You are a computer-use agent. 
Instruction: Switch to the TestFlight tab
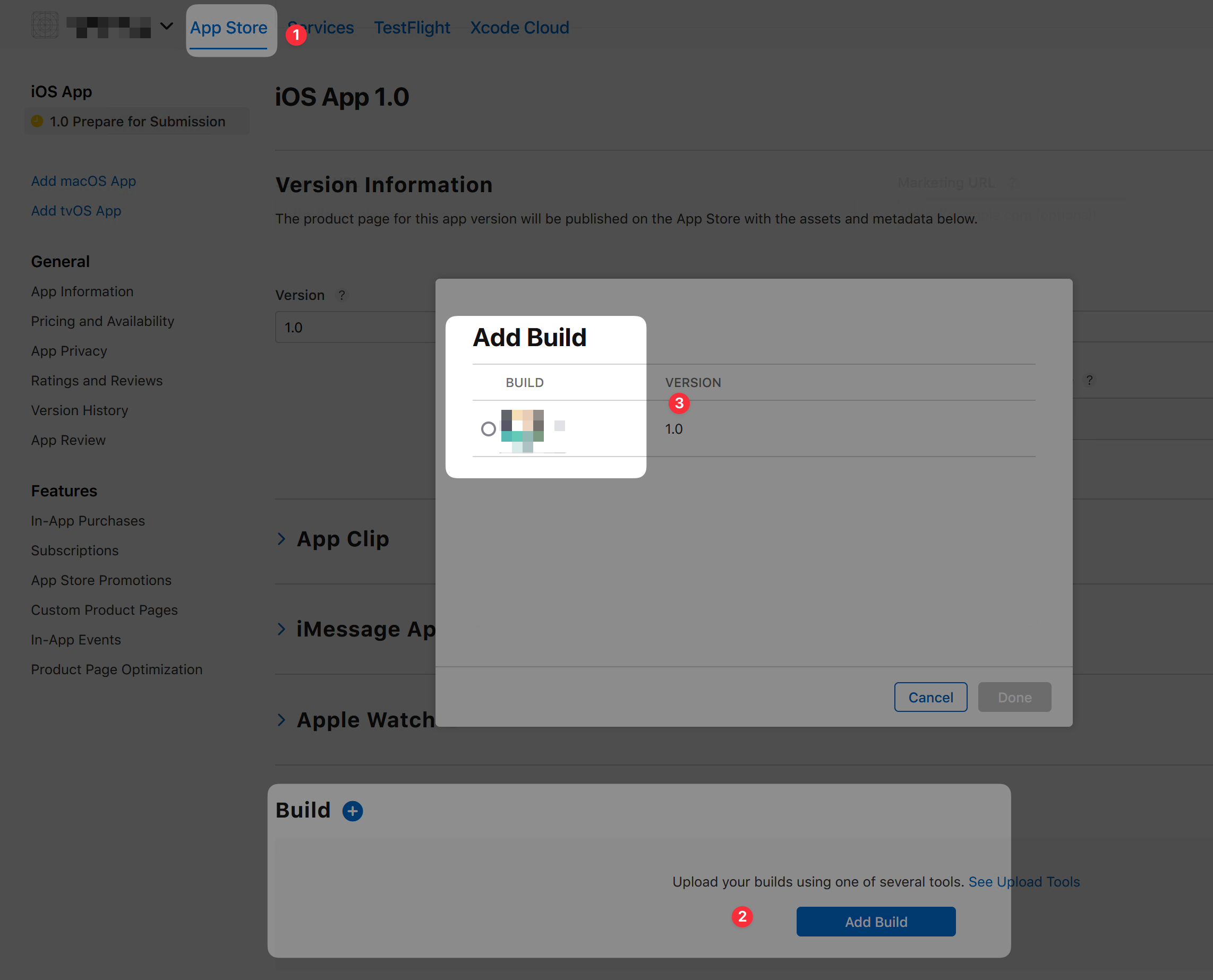[x=412, y=27]
